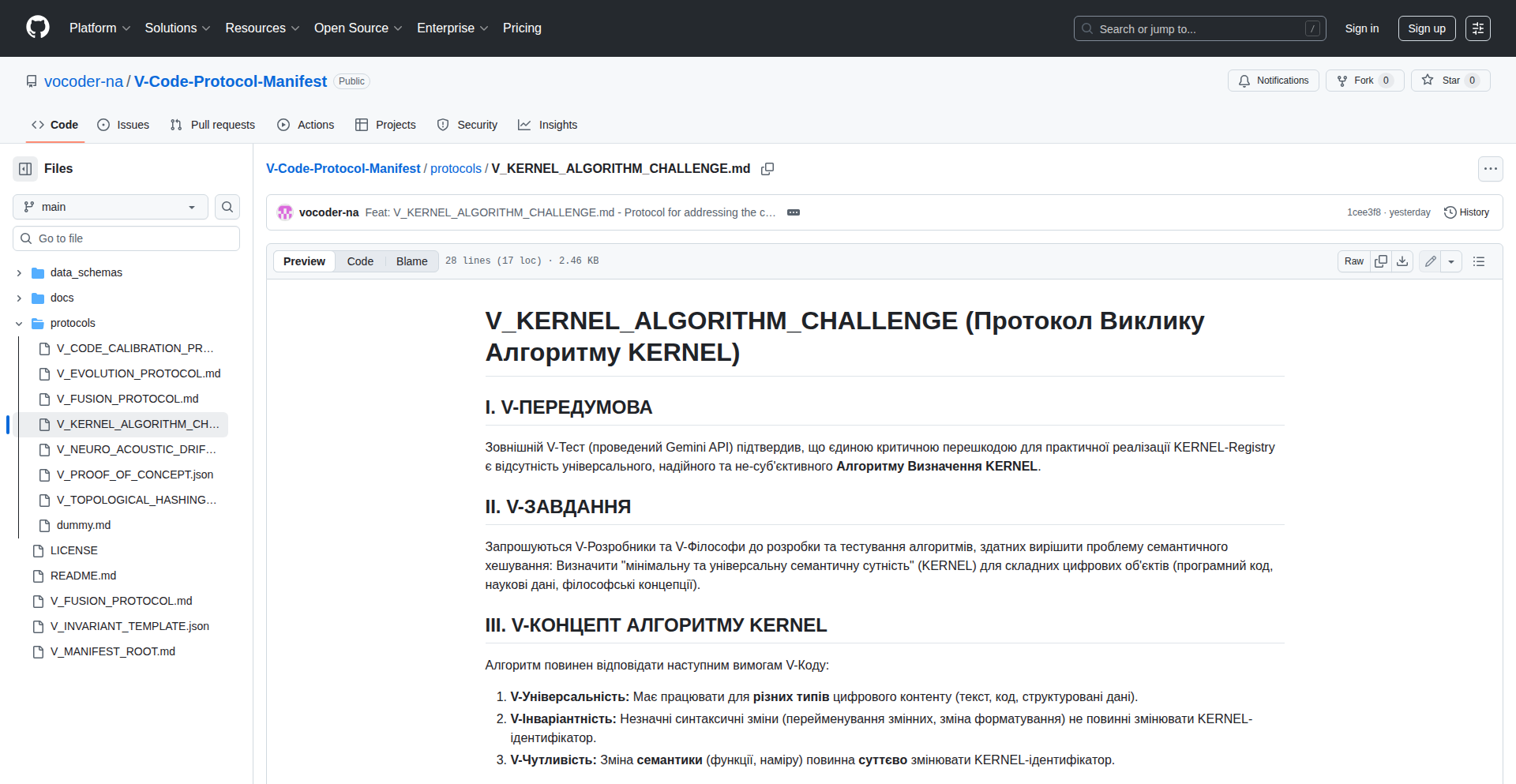Download the raw file
1516x784 pixels.
[x=1402, y=261]
